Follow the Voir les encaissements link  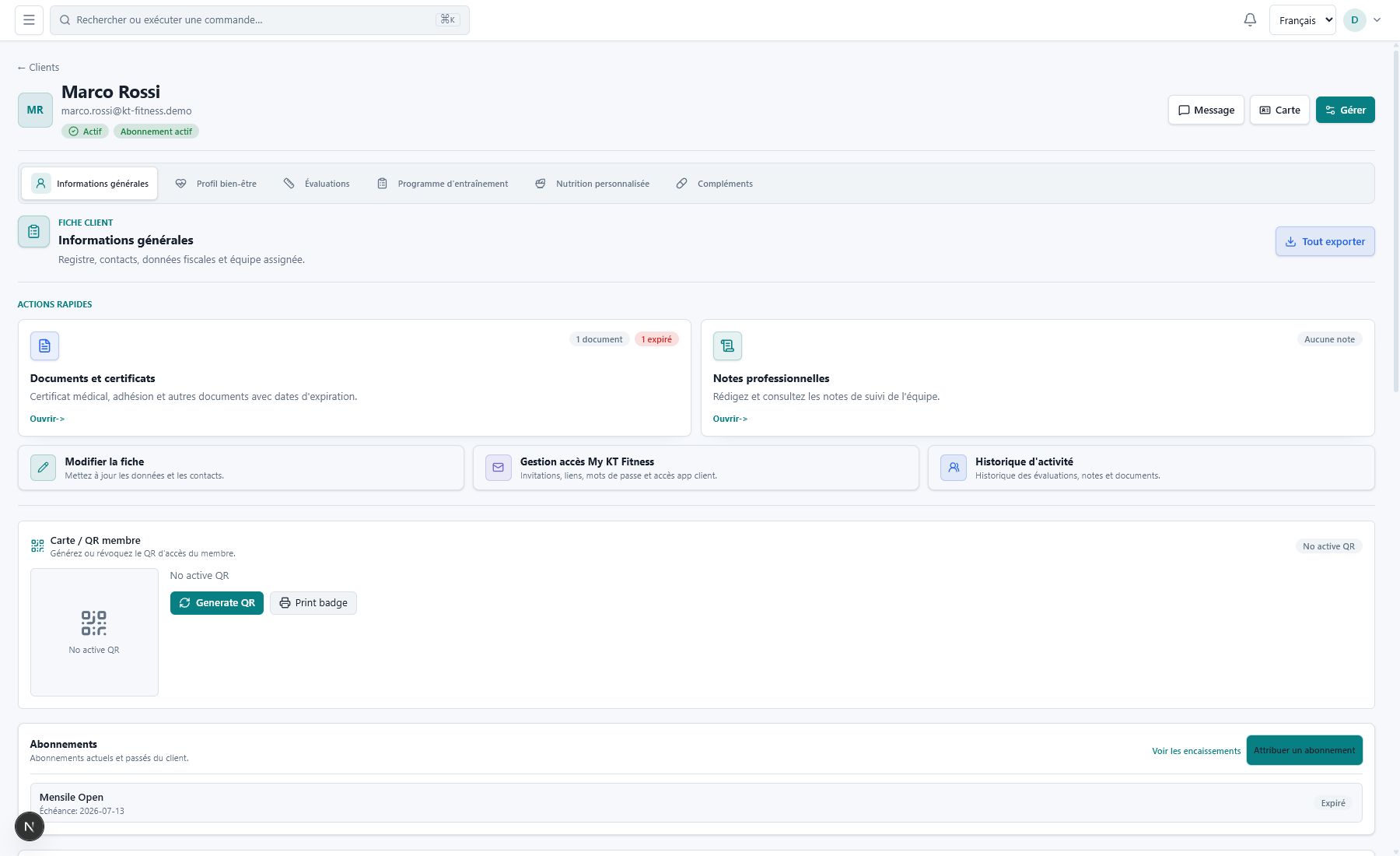[x=1196, y=751]
